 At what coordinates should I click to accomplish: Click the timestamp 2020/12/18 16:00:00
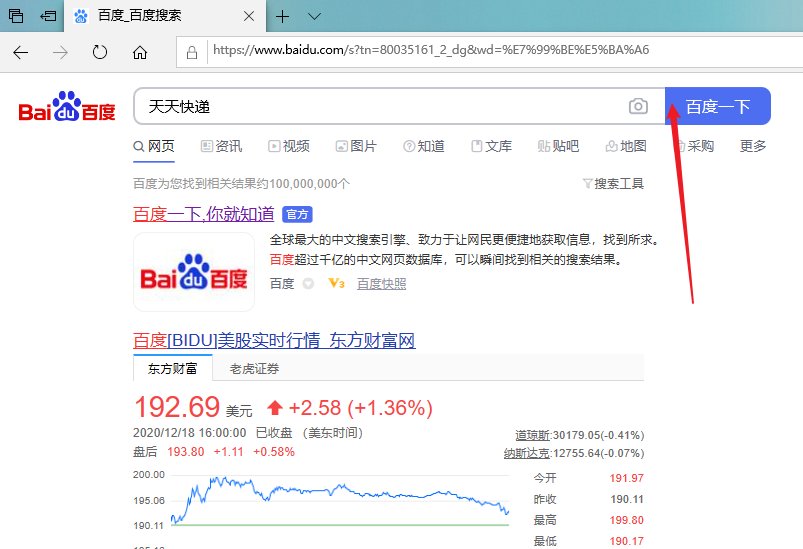click(189, 433)
